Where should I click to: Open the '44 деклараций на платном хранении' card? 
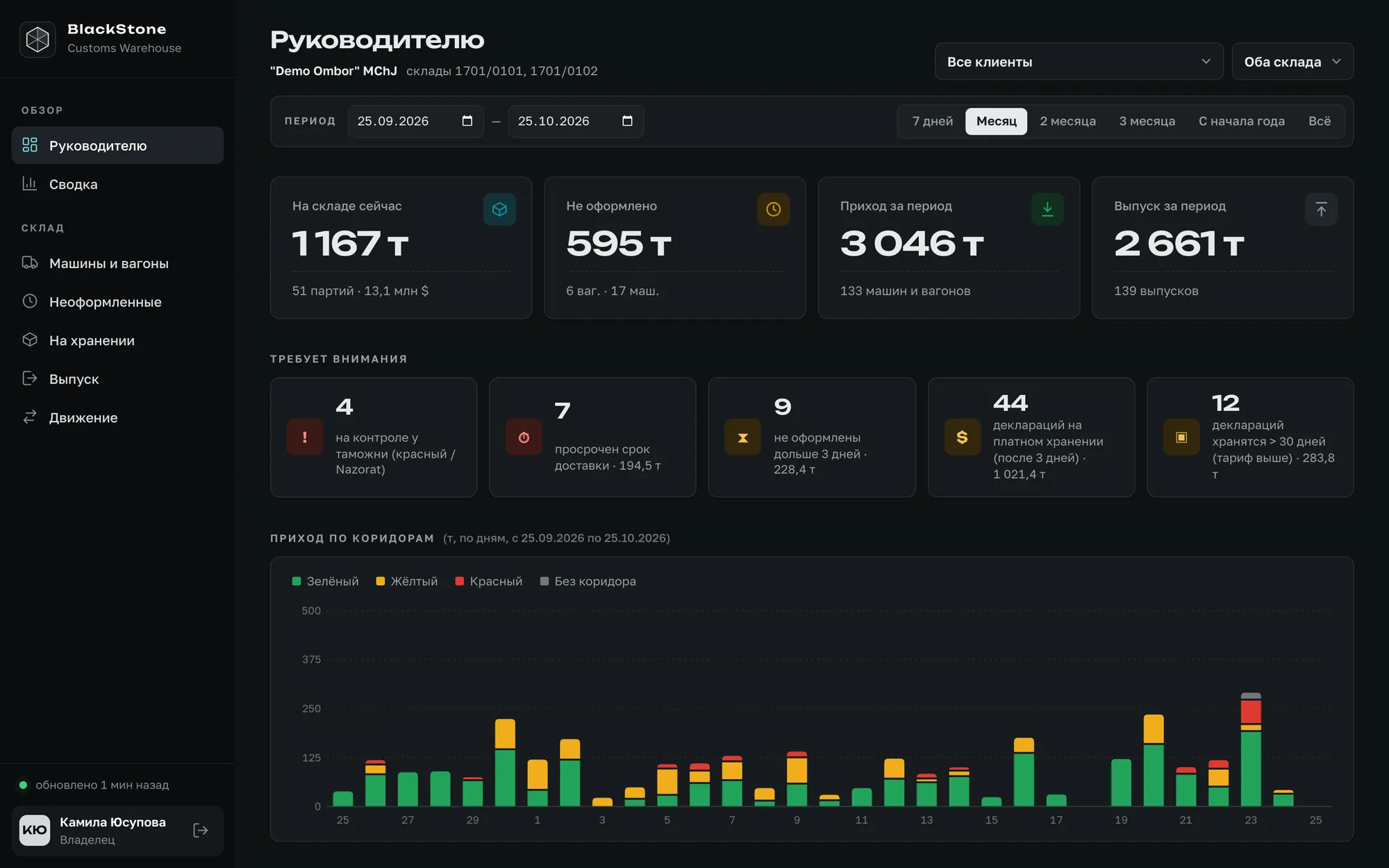(x=1031, y=437)
